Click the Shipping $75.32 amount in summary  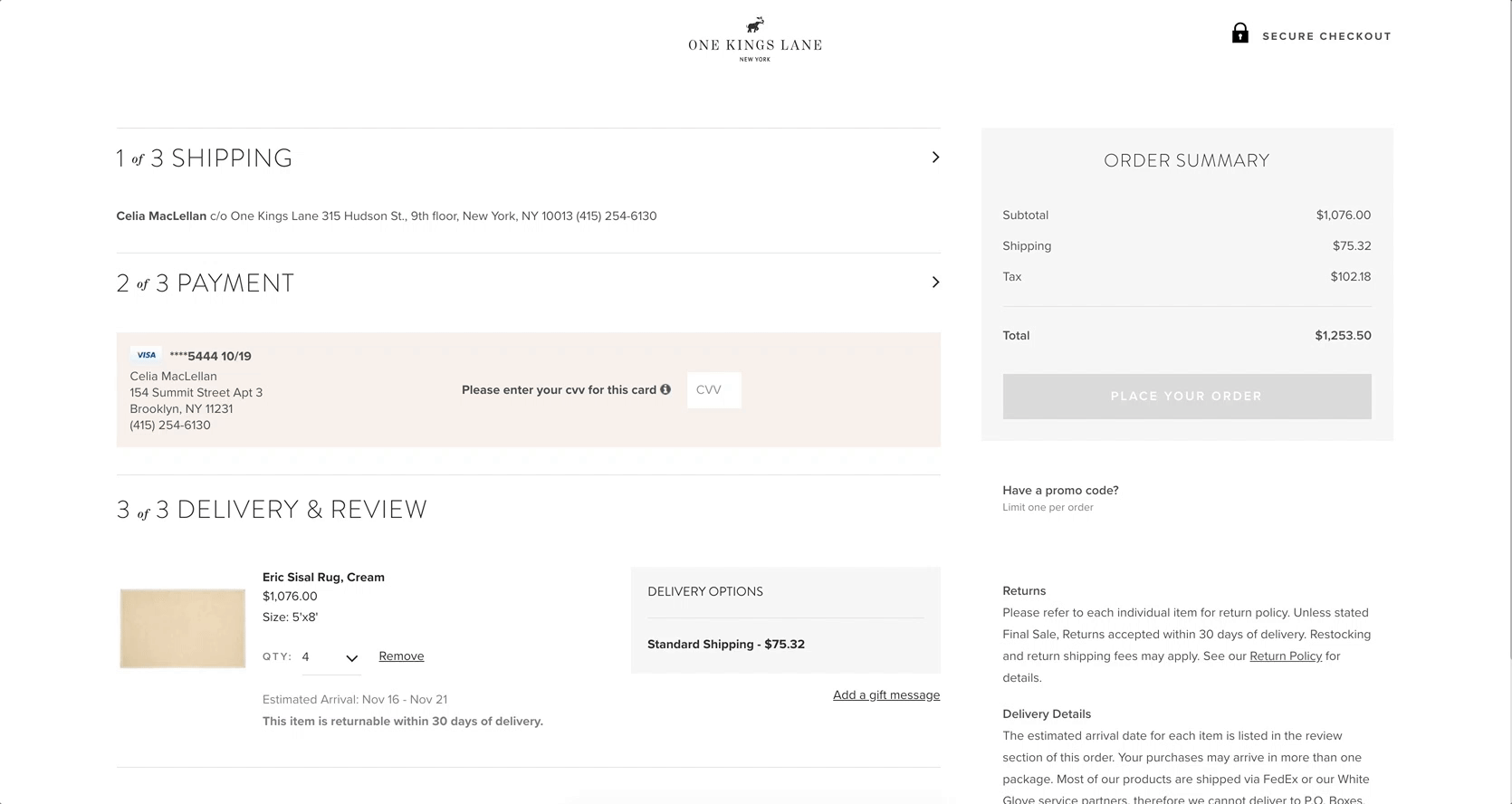point(1352,245)
